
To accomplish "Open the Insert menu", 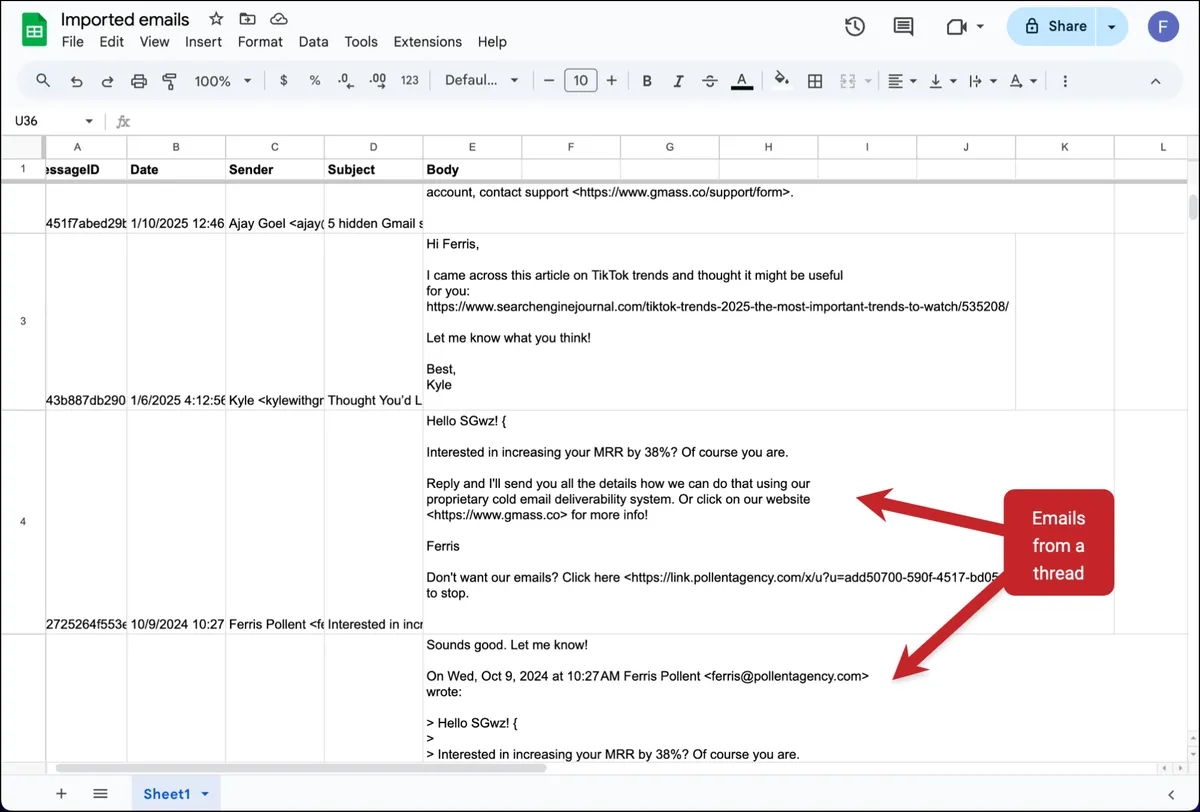I will coord(204,42).
